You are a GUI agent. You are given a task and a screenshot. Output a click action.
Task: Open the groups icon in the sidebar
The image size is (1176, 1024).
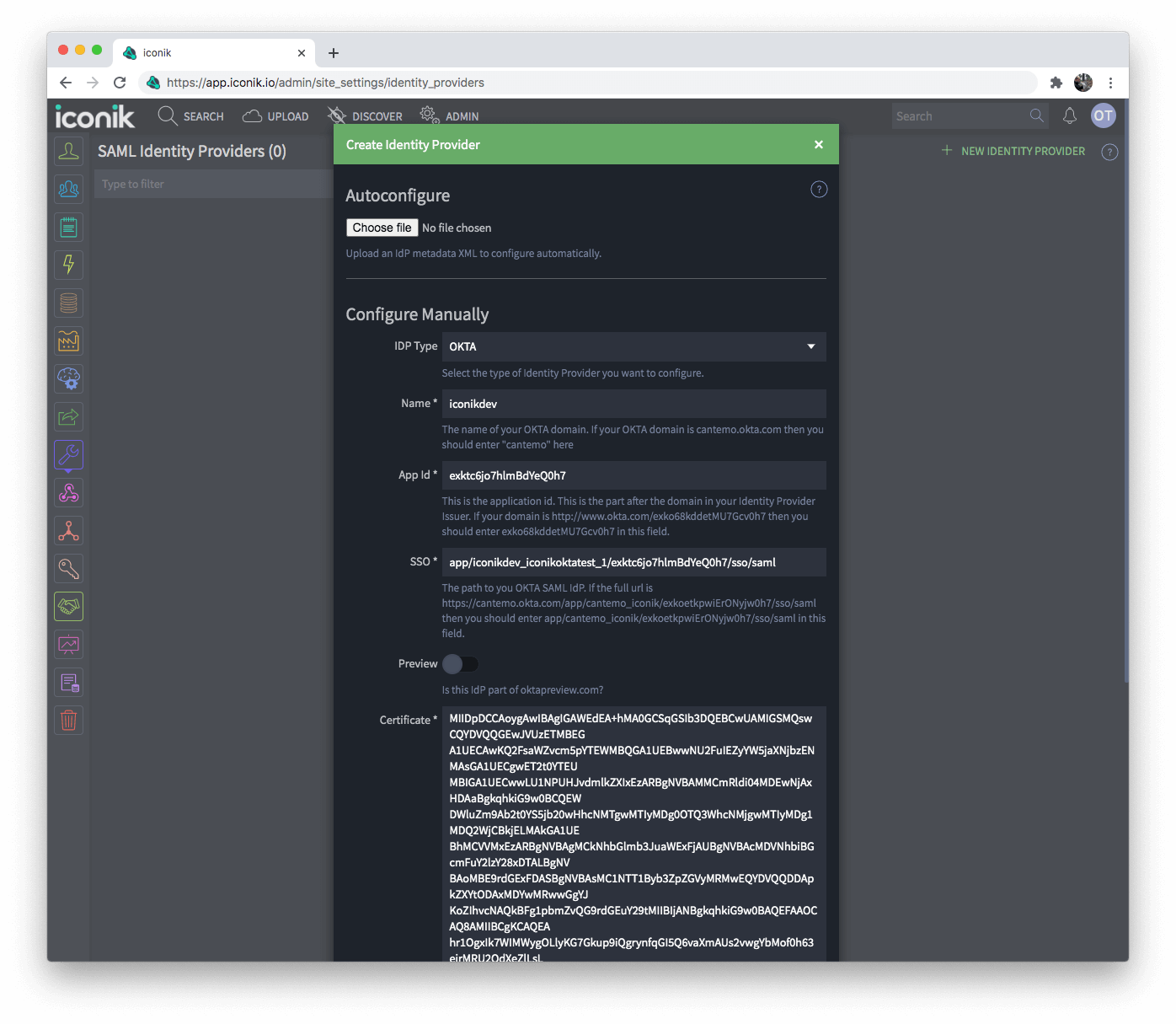coord(69,190)
